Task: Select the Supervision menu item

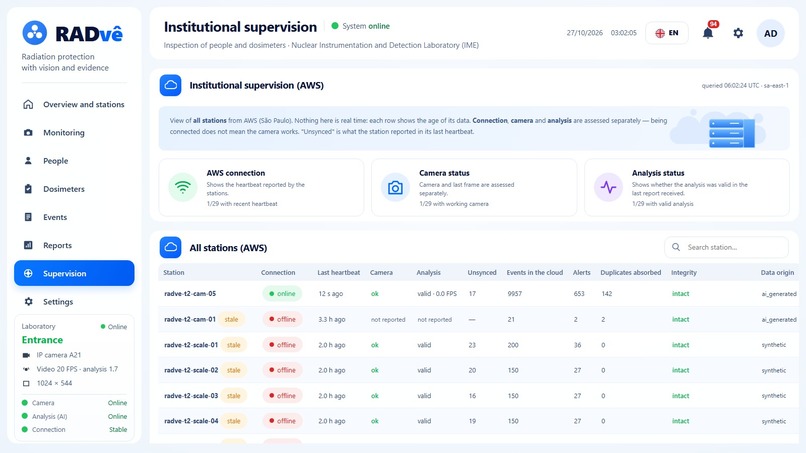Action: pyautogui.click(x=74, y=273)
